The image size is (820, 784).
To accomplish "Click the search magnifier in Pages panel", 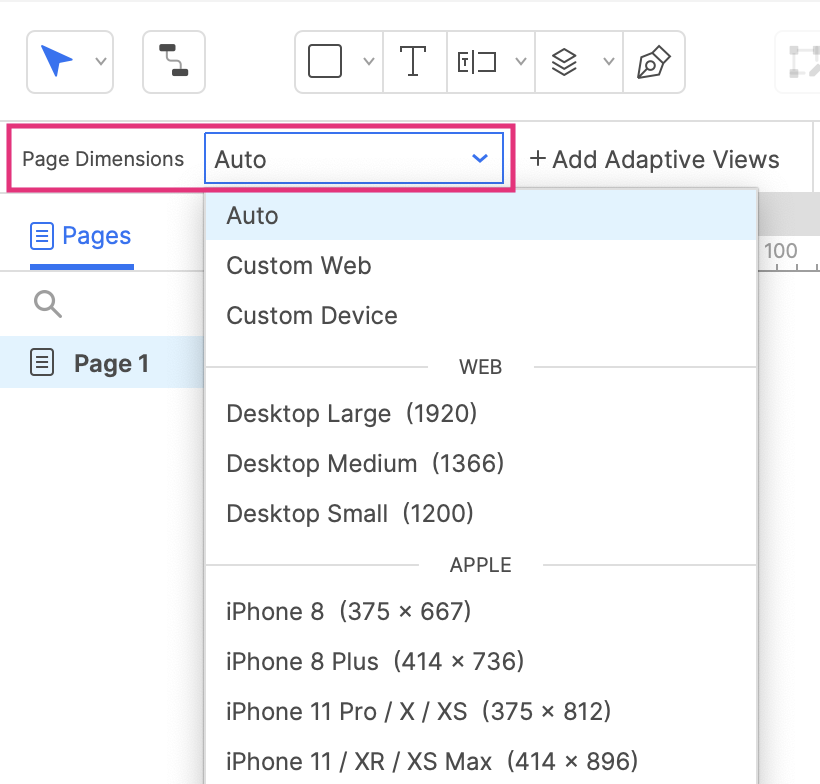I will [x=47, y=303].
